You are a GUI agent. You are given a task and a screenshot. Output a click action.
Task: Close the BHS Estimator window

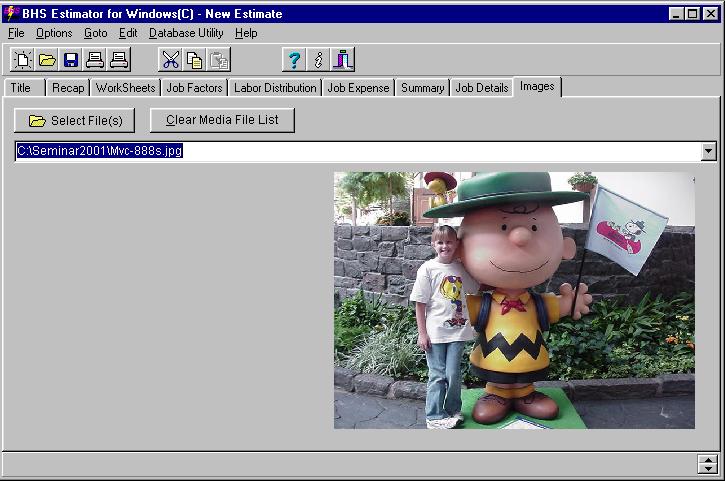pos(711,14)
